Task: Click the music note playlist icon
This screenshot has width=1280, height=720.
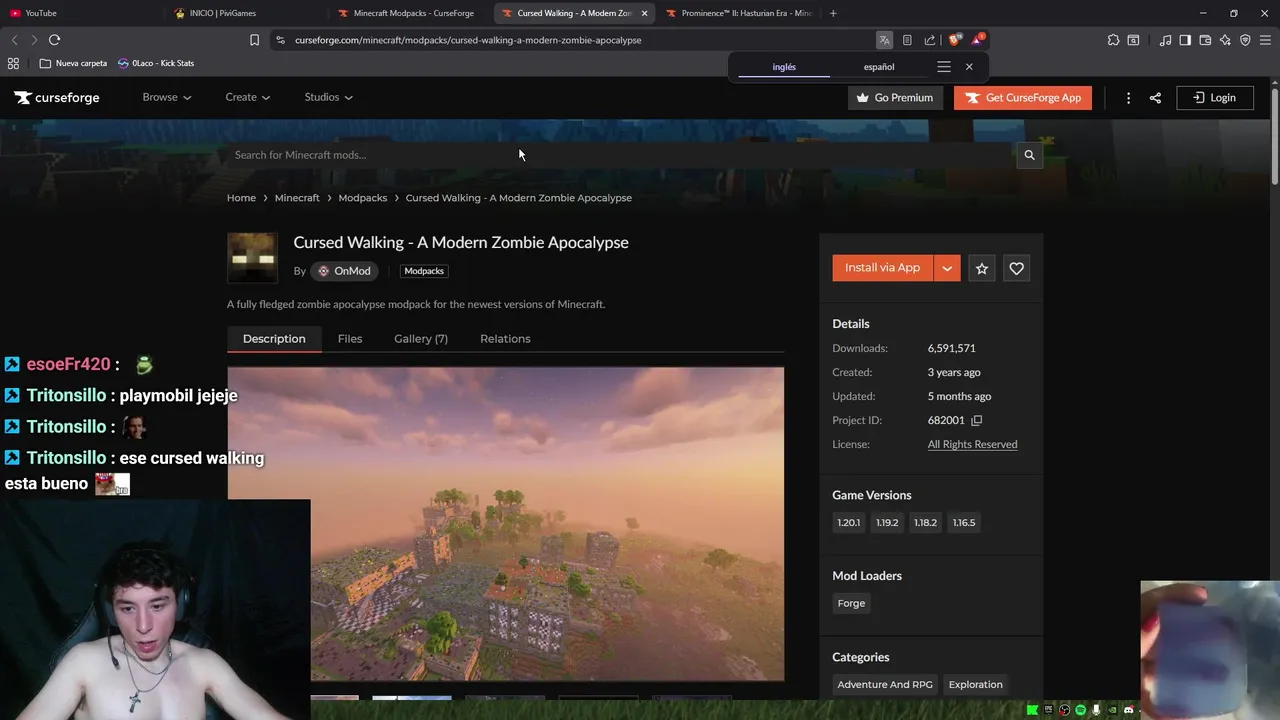Action: (1165, 40)
